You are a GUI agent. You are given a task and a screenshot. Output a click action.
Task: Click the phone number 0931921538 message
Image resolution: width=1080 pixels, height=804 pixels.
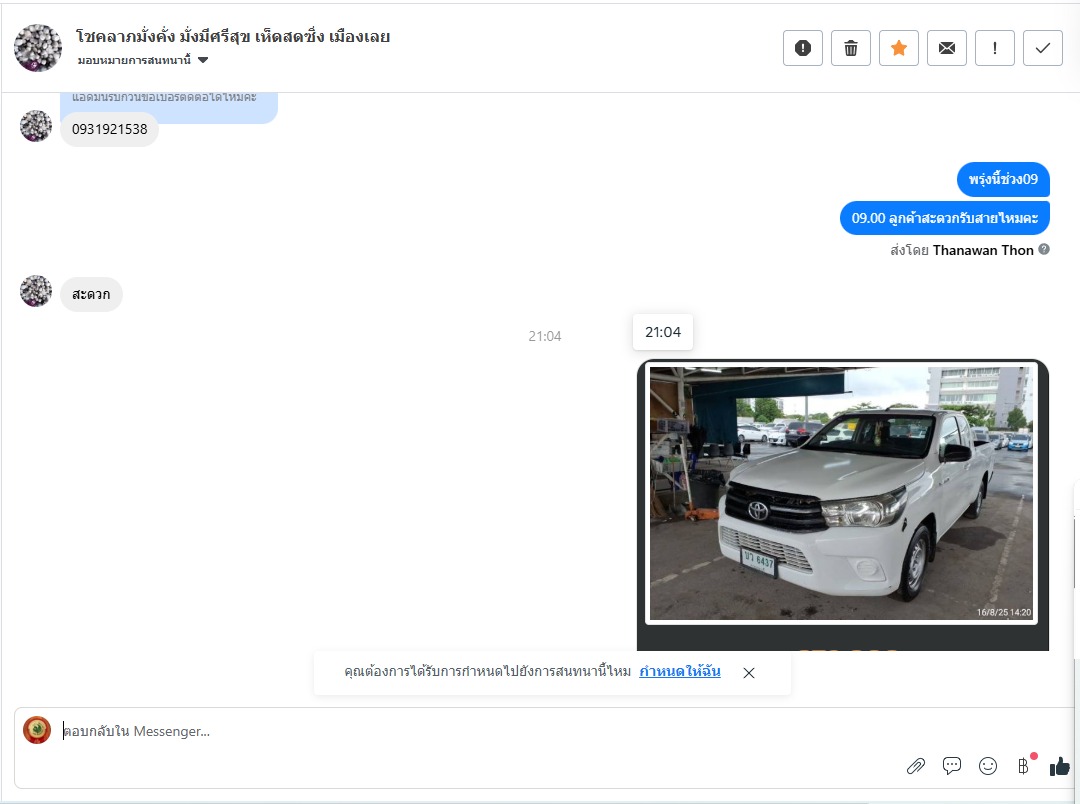click(110, 129)
